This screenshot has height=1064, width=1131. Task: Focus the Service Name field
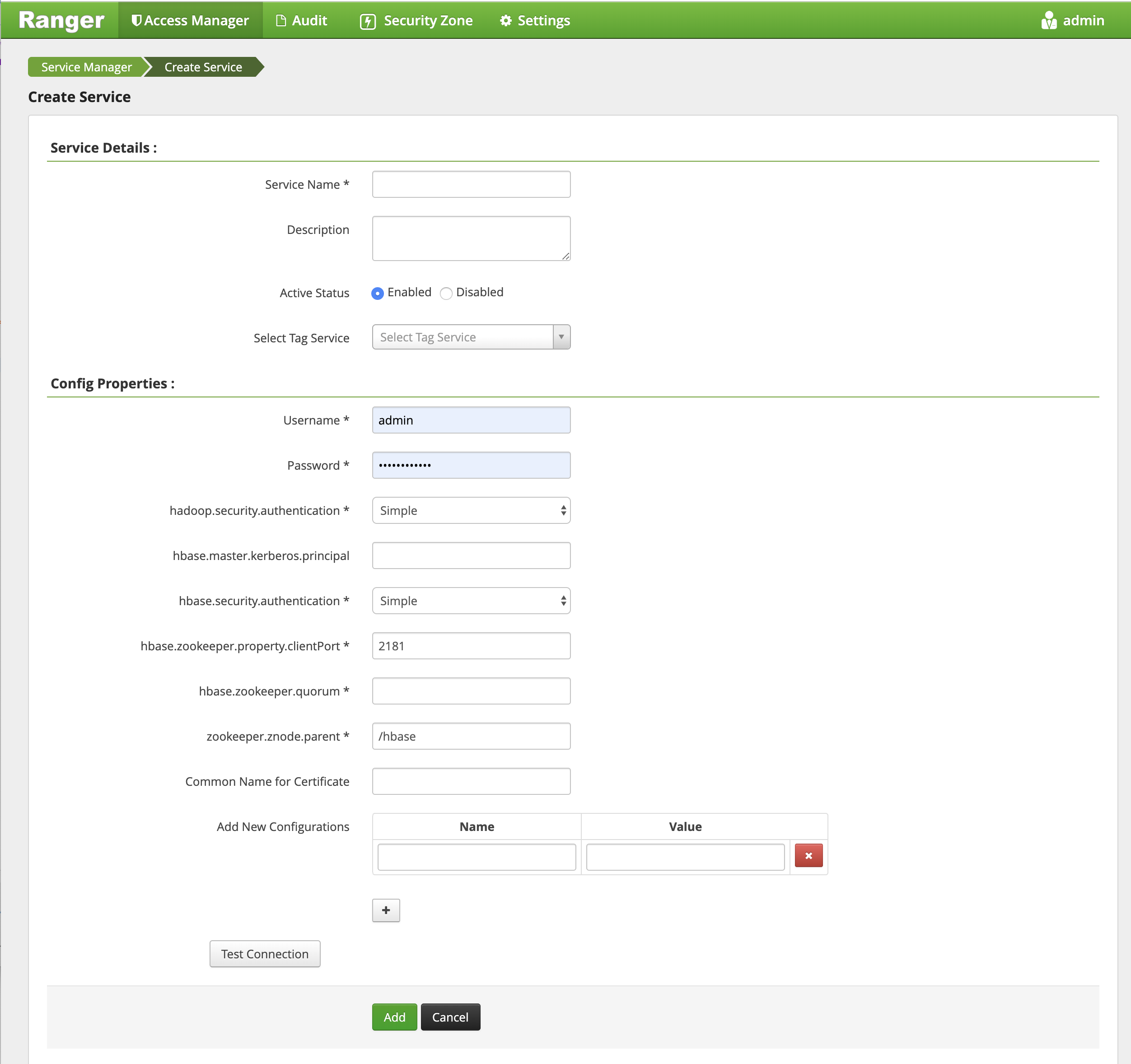point(471,184)
